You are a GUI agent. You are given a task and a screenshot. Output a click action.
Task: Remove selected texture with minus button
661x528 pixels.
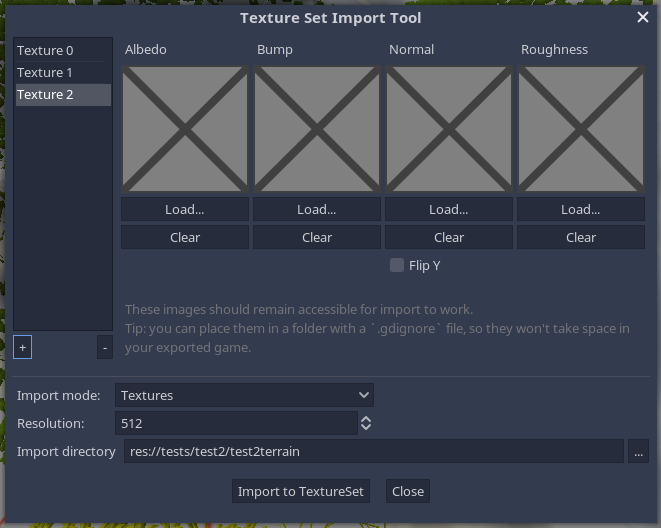[x=105, y=347]
